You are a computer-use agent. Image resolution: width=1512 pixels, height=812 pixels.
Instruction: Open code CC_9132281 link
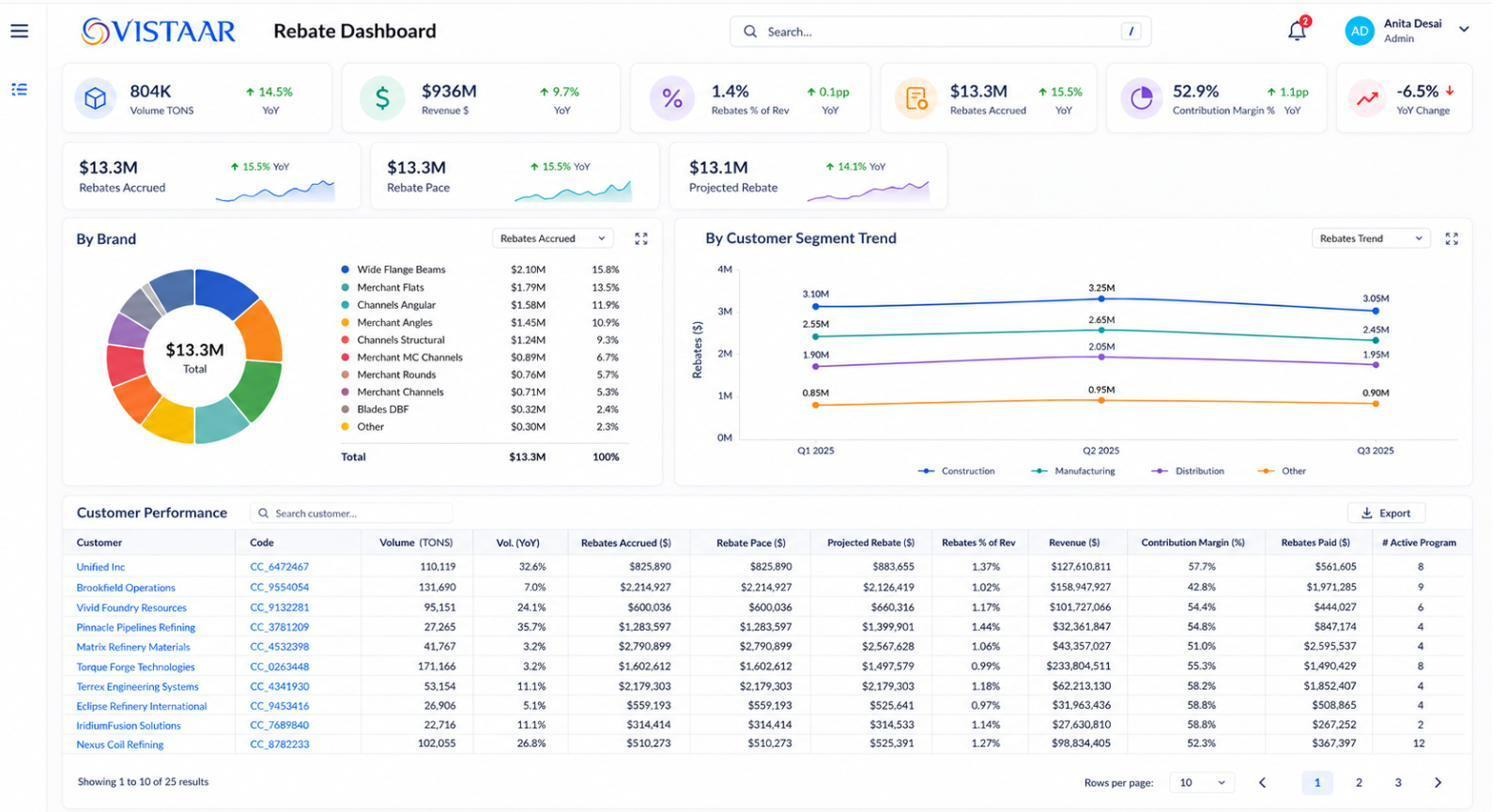tap(279, 608)
